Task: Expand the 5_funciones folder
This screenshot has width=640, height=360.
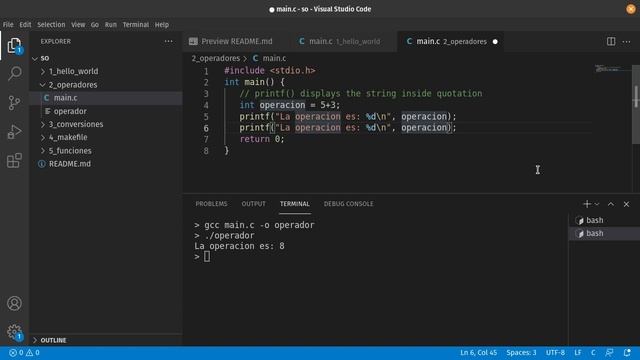Action: click(x=43, y=151)
